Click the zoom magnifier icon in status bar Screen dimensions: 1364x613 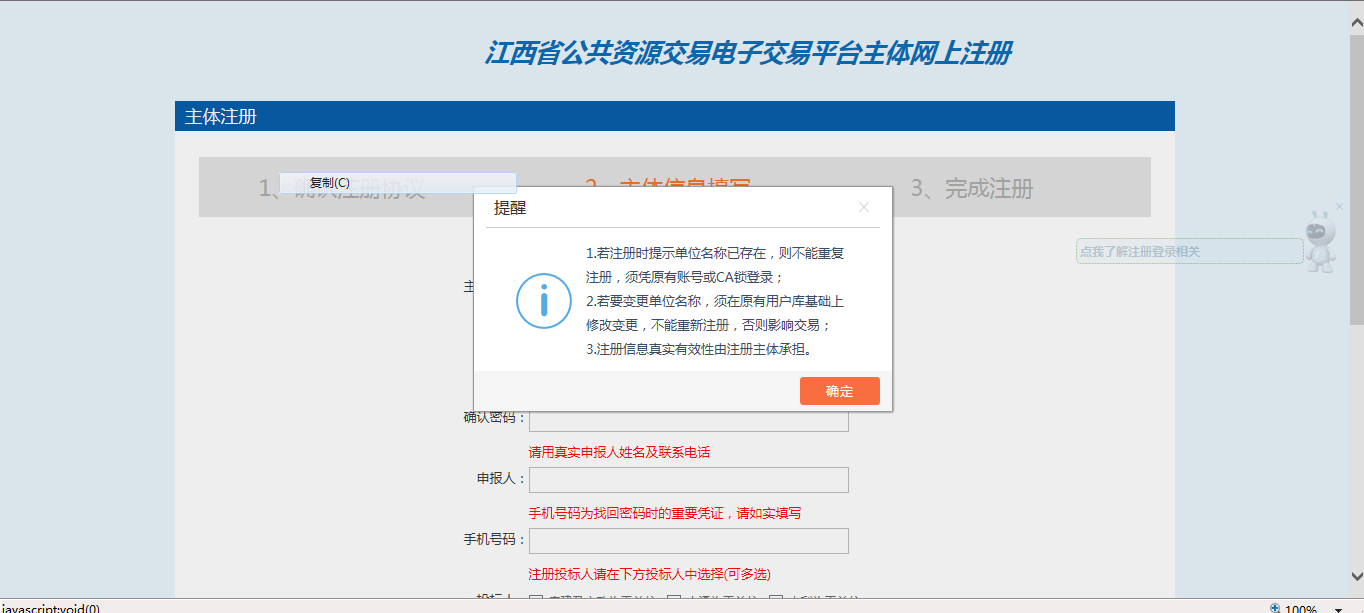click(x=1275, y=607)
